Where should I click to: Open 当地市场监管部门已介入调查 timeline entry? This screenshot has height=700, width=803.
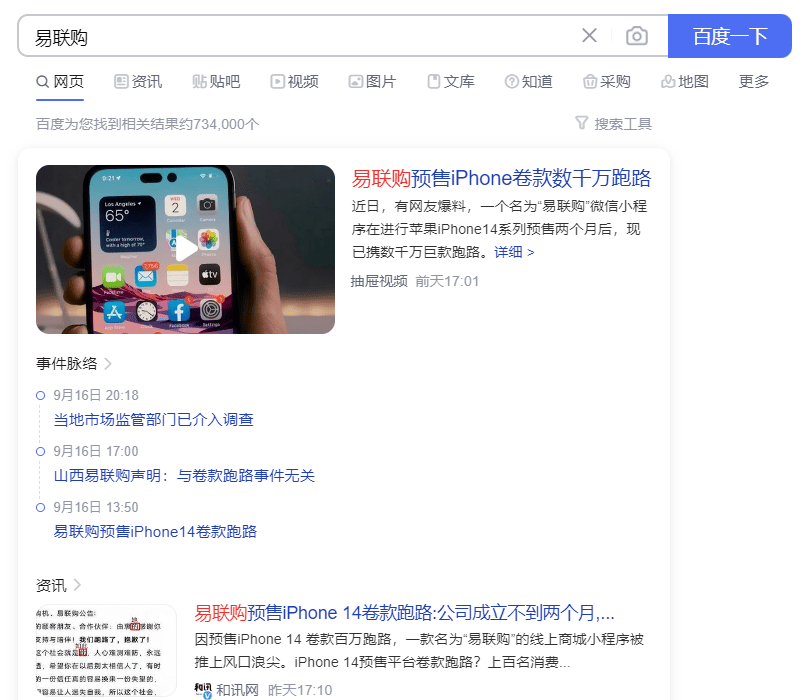pos(154,419)
